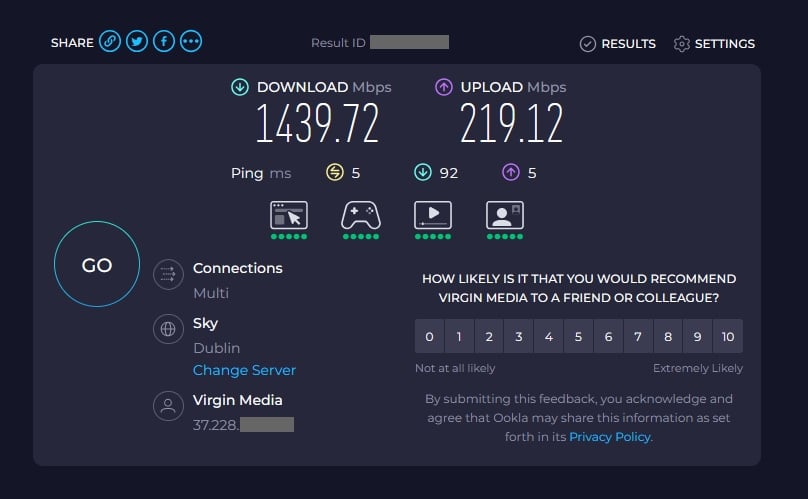The width and height of the screenshot is (808, 499).
Task: Select rating 0 on recommendation scale
Action: pos(429,336)
